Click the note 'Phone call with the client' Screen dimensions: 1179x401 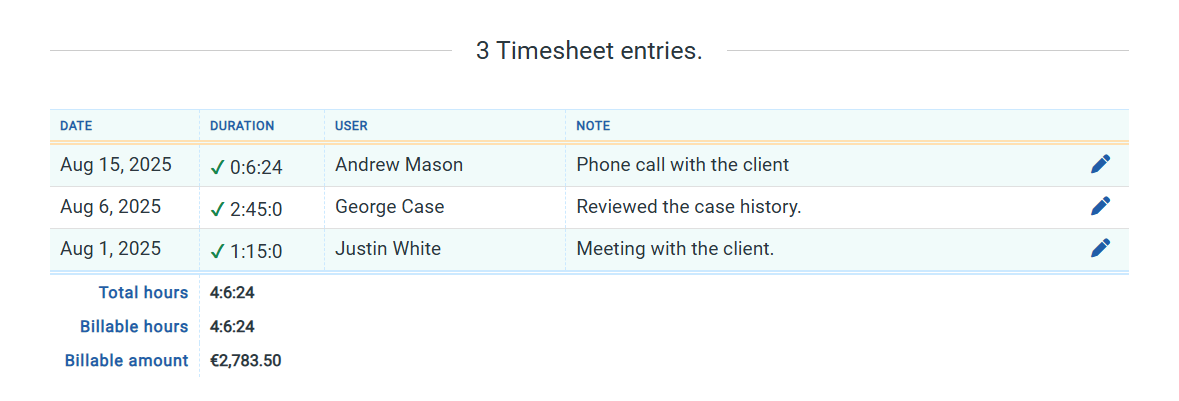coord(683,164)
